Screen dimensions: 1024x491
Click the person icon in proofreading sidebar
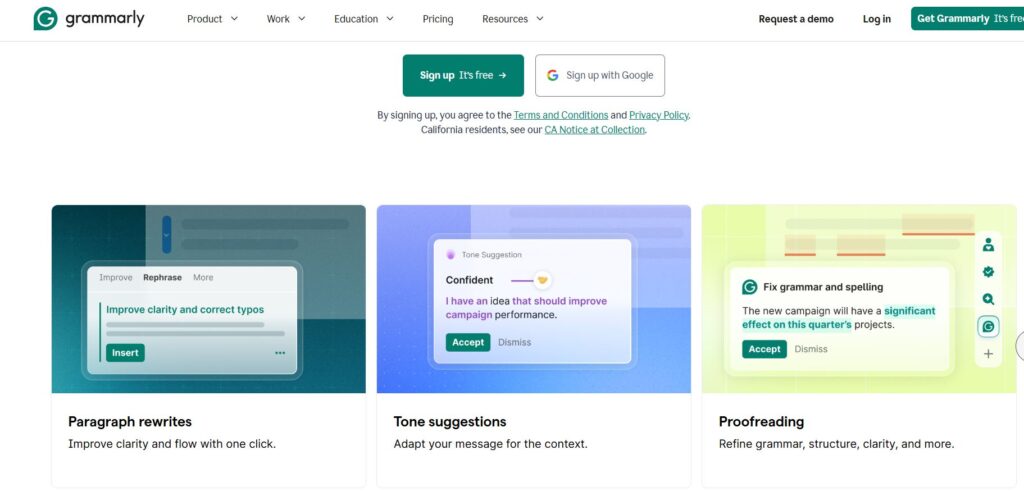(x=988, y=245)
